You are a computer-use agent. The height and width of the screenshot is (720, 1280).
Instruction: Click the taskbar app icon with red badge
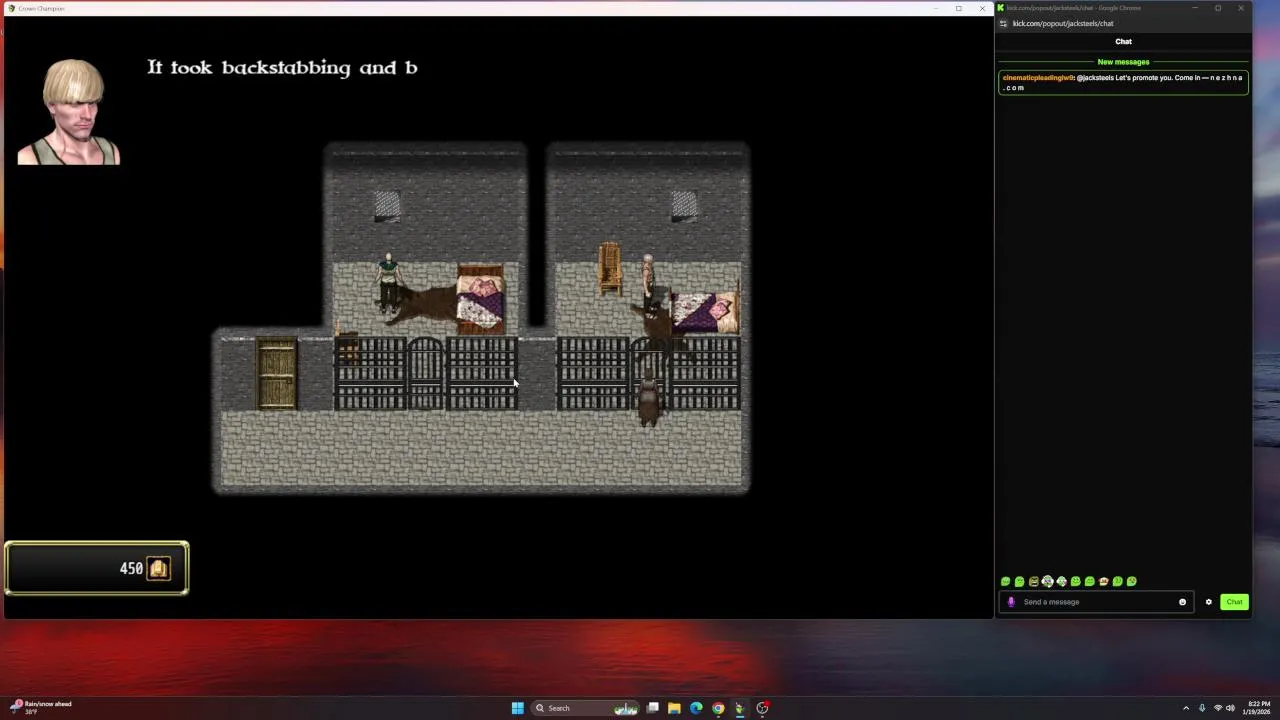pos(762,708)
